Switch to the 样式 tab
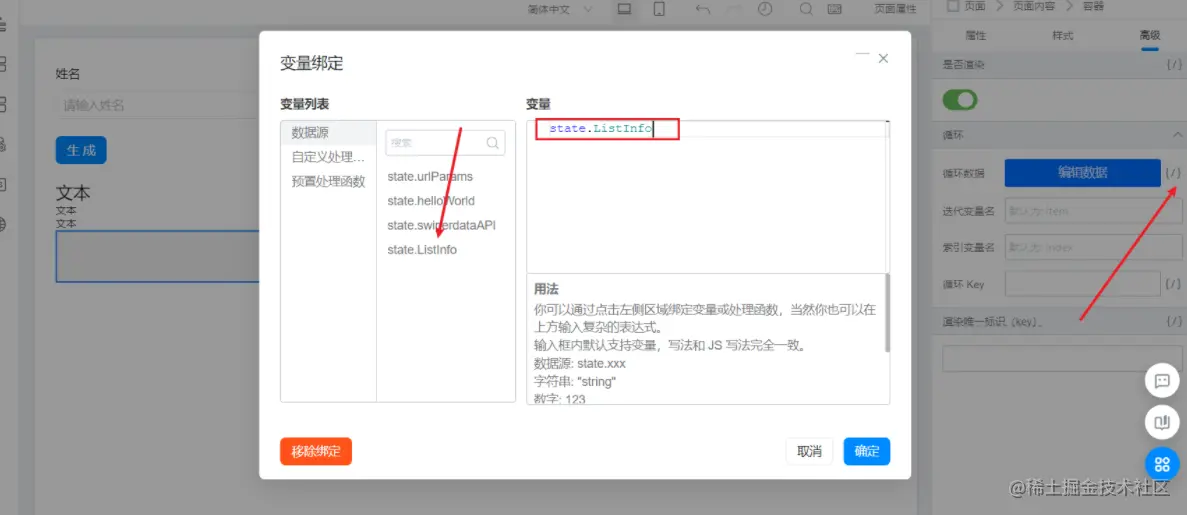The width and height of the screenshot is (1187, 515). point(1063,36)
